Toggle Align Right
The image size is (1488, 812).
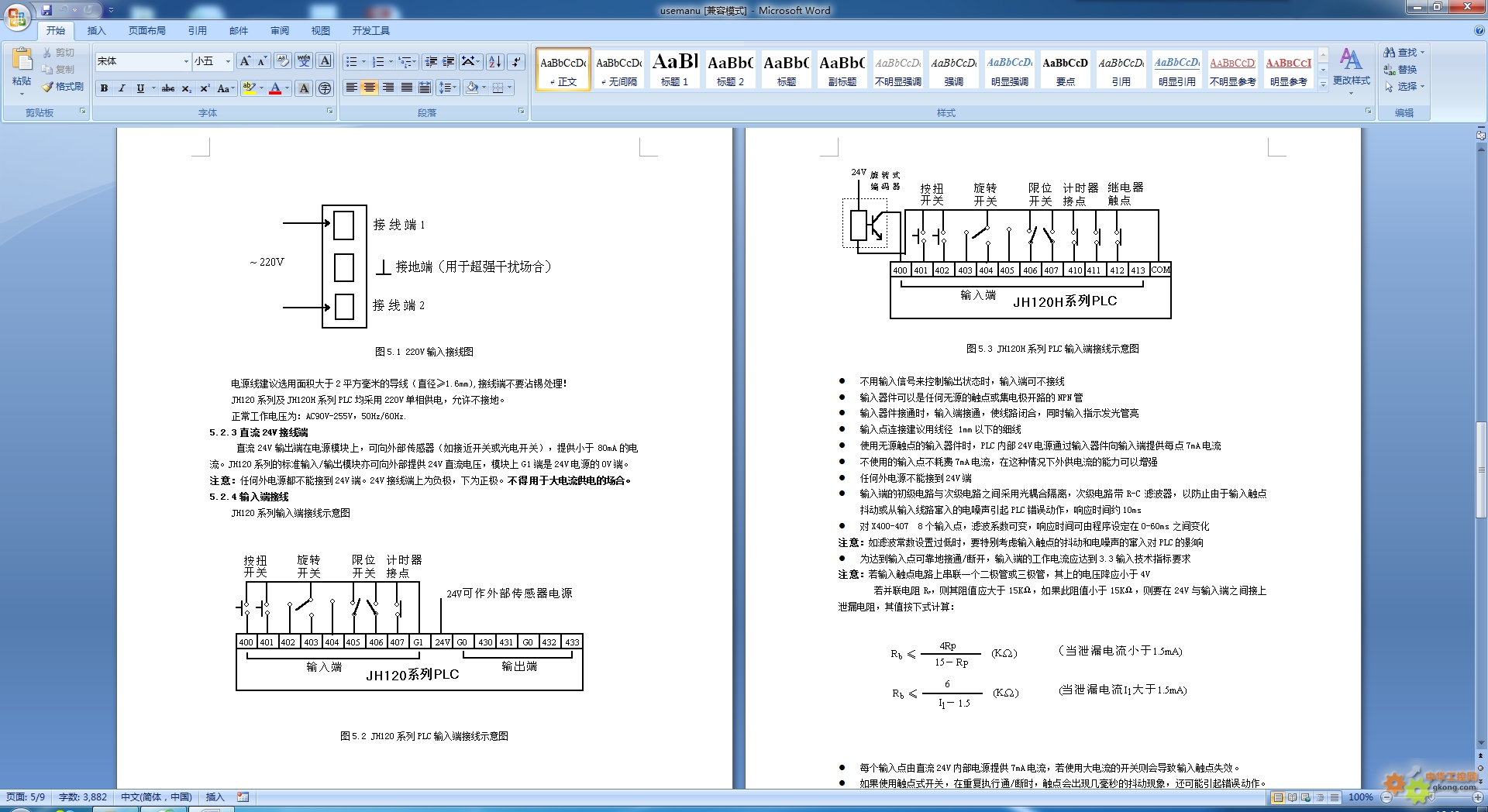(388, 88)
